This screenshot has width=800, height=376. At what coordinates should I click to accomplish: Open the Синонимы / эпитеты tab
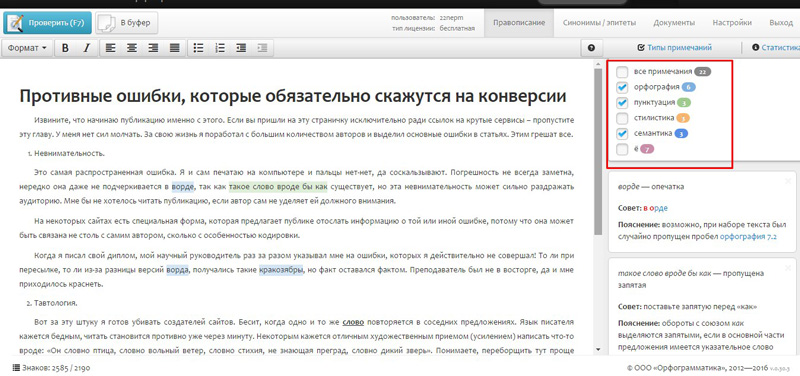tap(599, 23)
